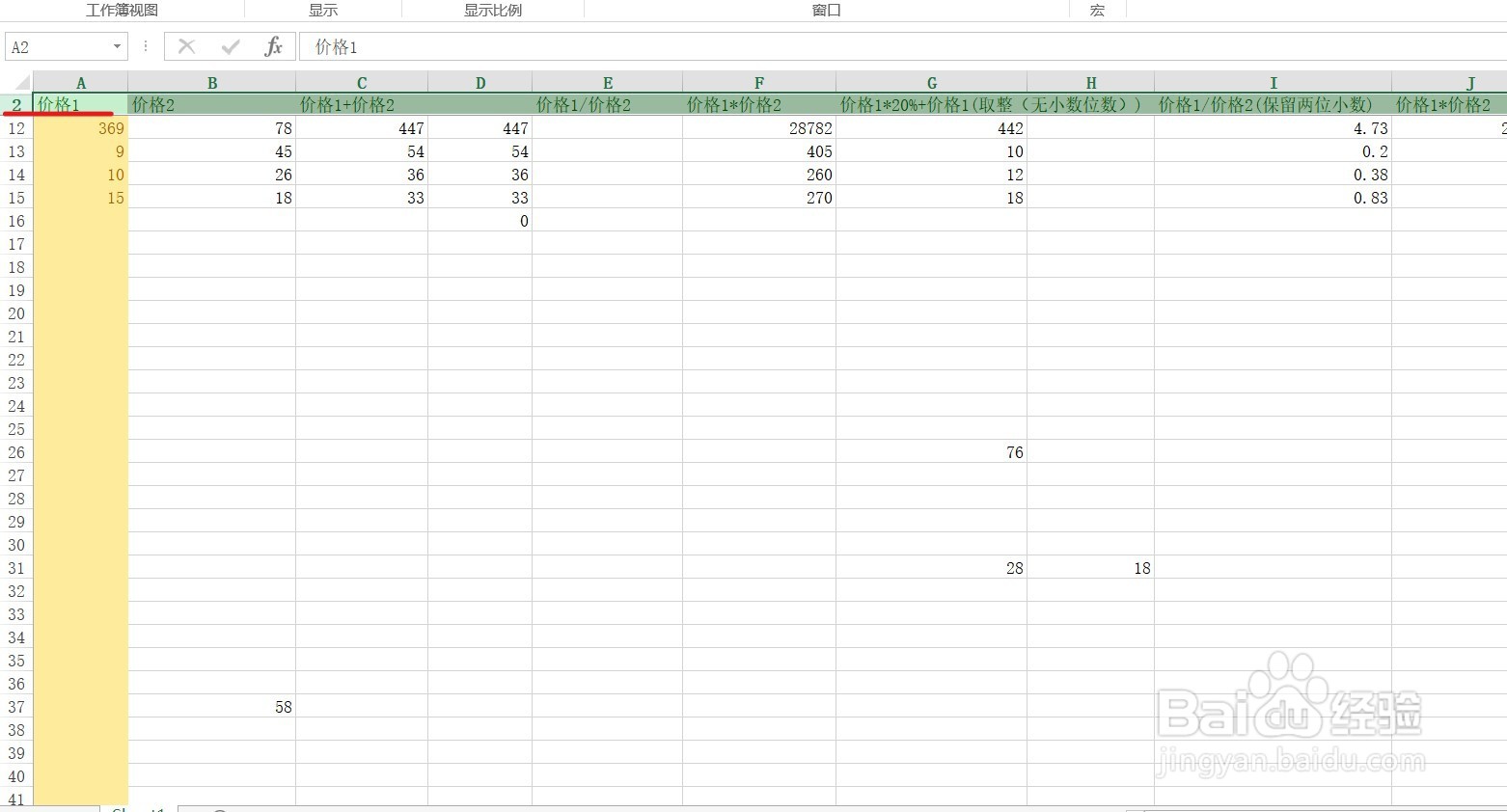1507x812 pixels.
Task: Select column E header
Action: [x=608, y=83]
